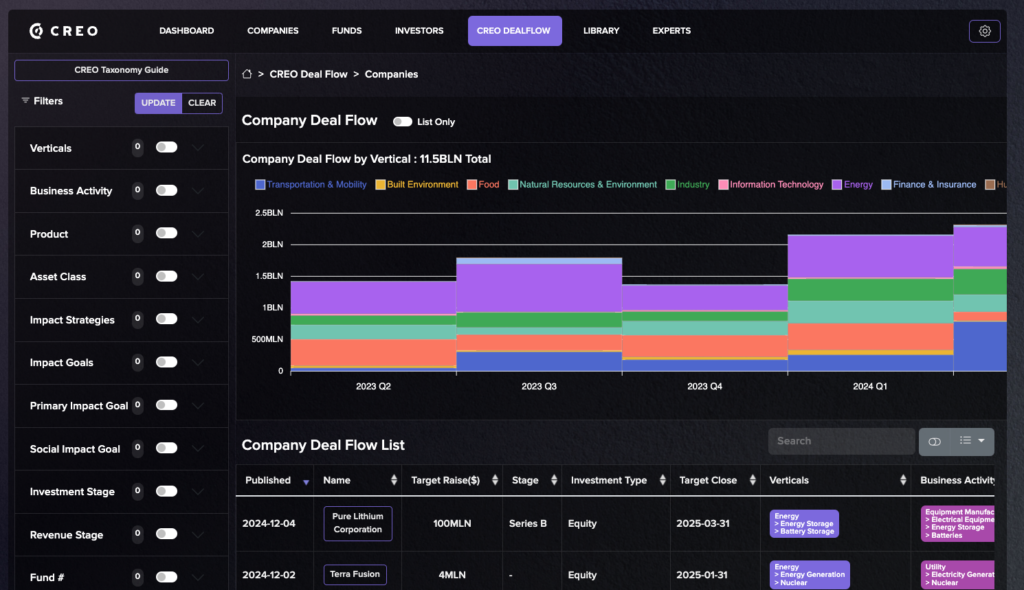
Task: Expand the Impact Strategies filter chevron
Action: coord(198,320)
